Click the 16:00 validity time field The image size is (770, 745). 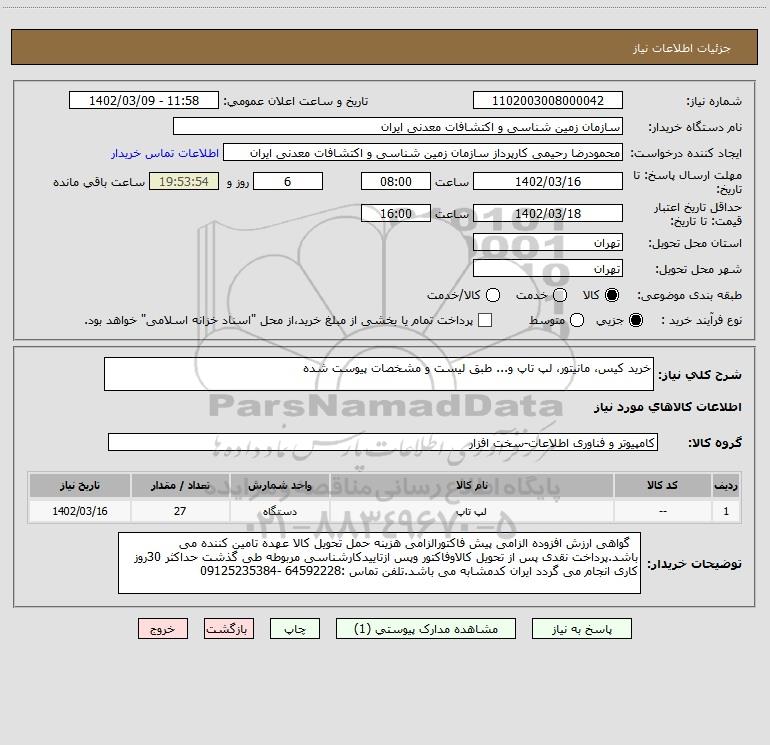tap(396, 213)
